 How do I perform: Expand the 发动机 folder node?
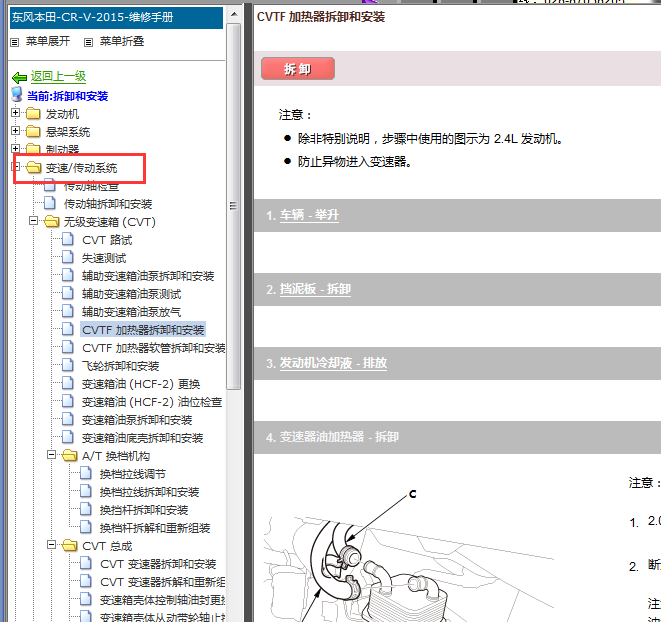click(x=16, y=113)
